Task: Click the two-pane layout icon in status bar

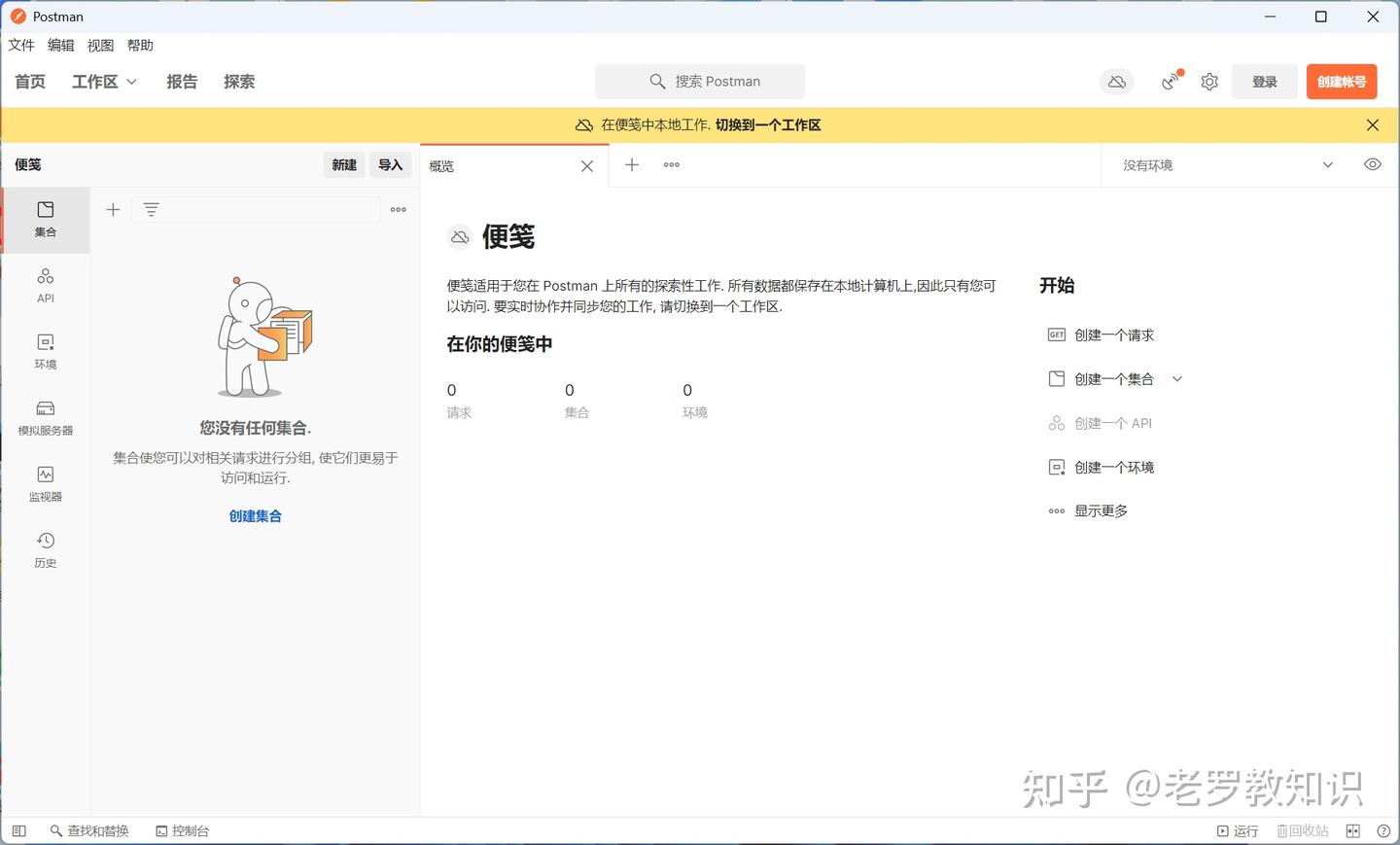Action: point(1352,830)
